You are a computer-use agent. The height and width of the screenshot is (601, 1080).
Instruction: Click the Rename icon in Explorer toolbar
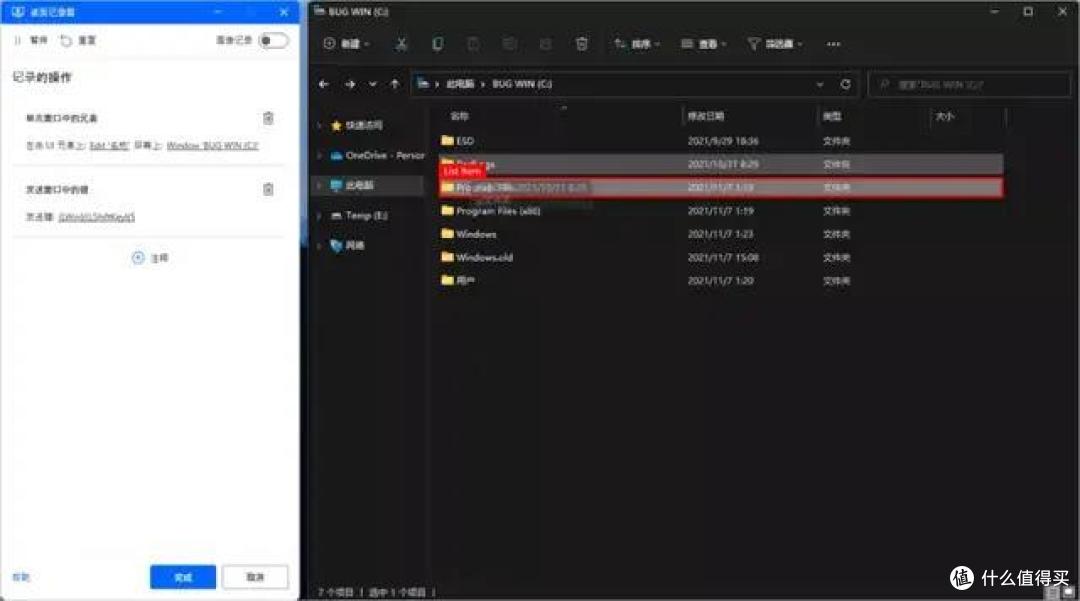[x=510, y=44]
